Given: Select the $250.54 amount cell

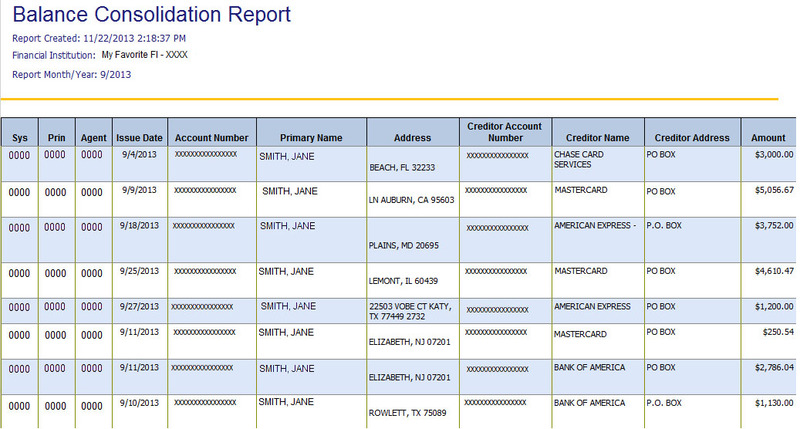Looking at the screenshot, I should pyautogui.click(x=777, y=333).
